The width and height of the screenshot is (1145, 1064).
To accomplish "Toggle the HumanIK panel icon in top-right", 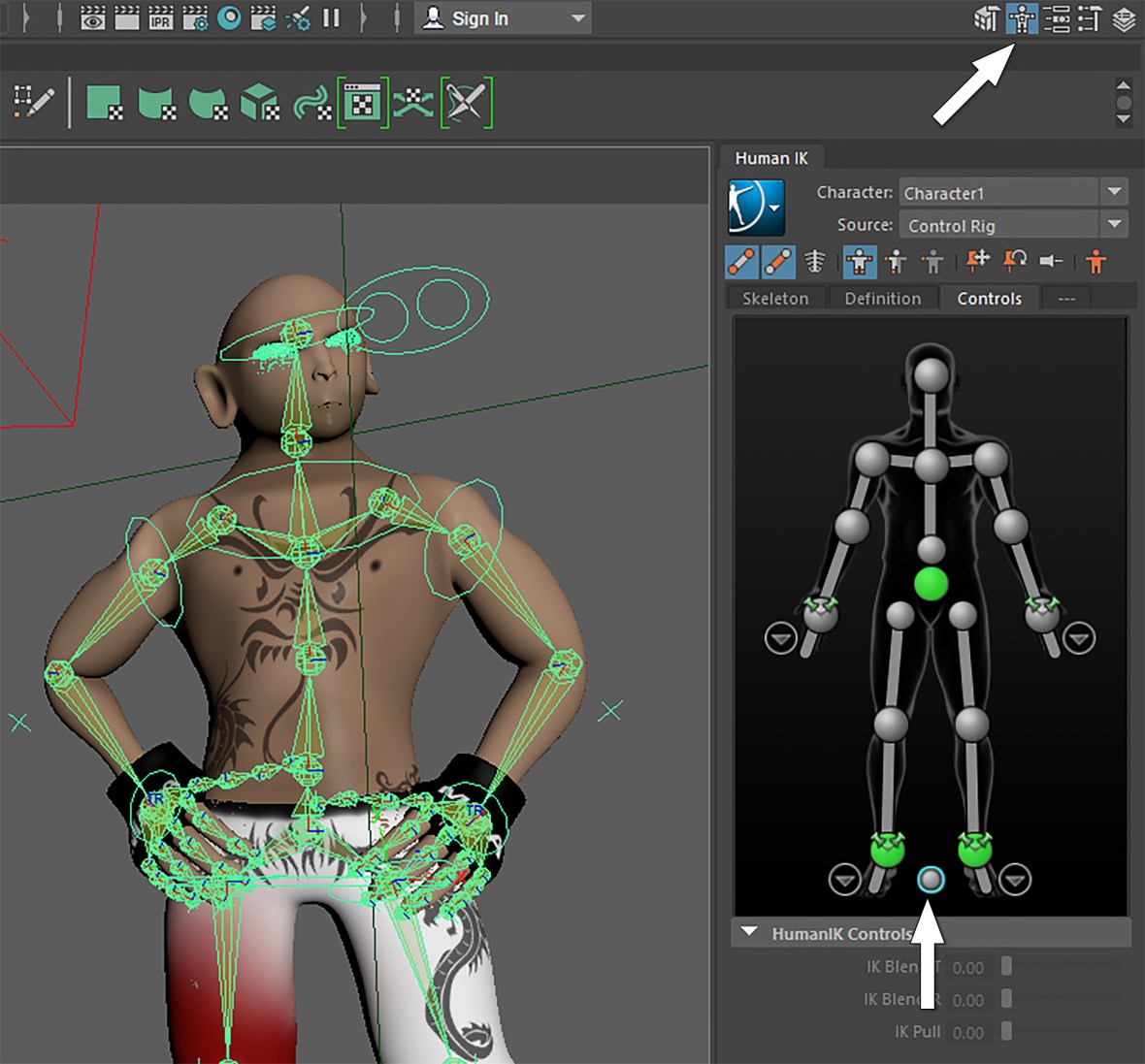I will (x=1022, y=19).
